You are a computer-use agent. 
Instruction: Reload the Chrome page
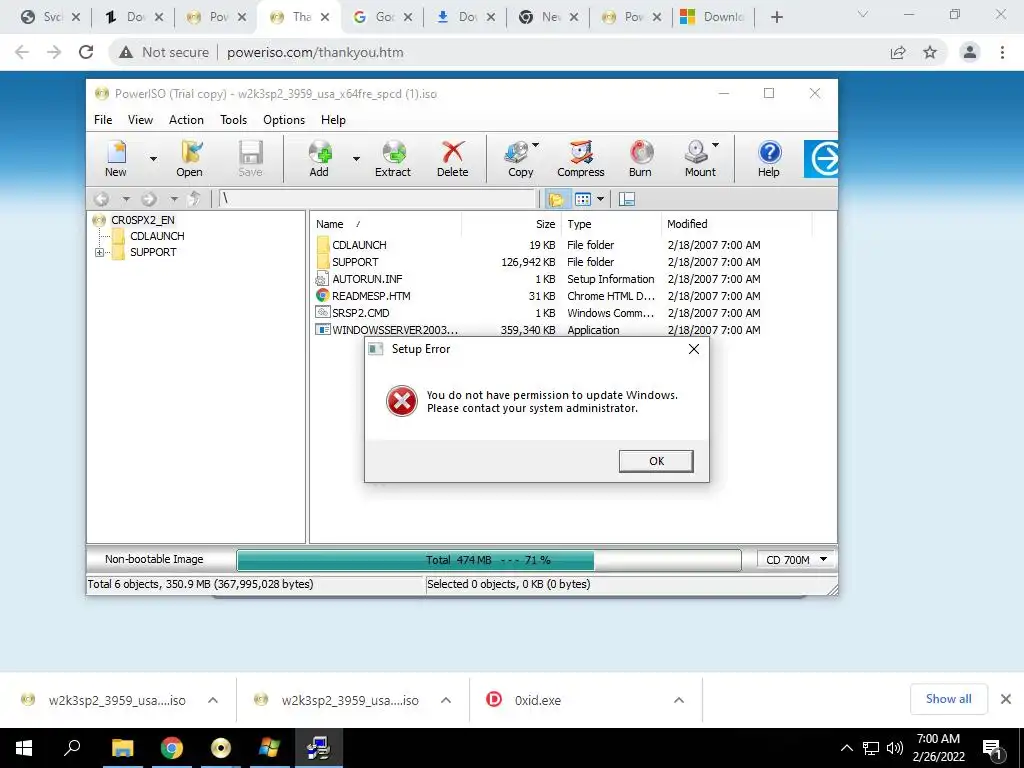pyautogui.click(x=86, y=52)
